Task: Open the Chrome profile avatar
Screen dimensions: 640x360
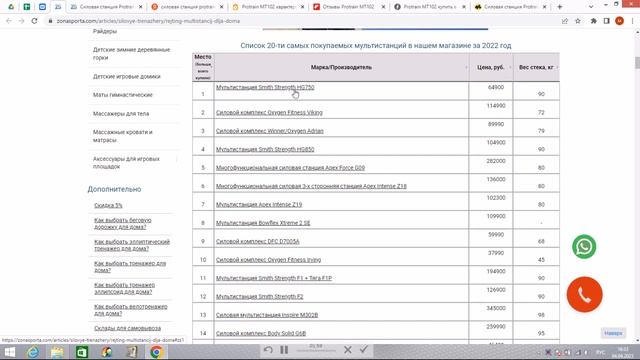Action: (619, 21)
